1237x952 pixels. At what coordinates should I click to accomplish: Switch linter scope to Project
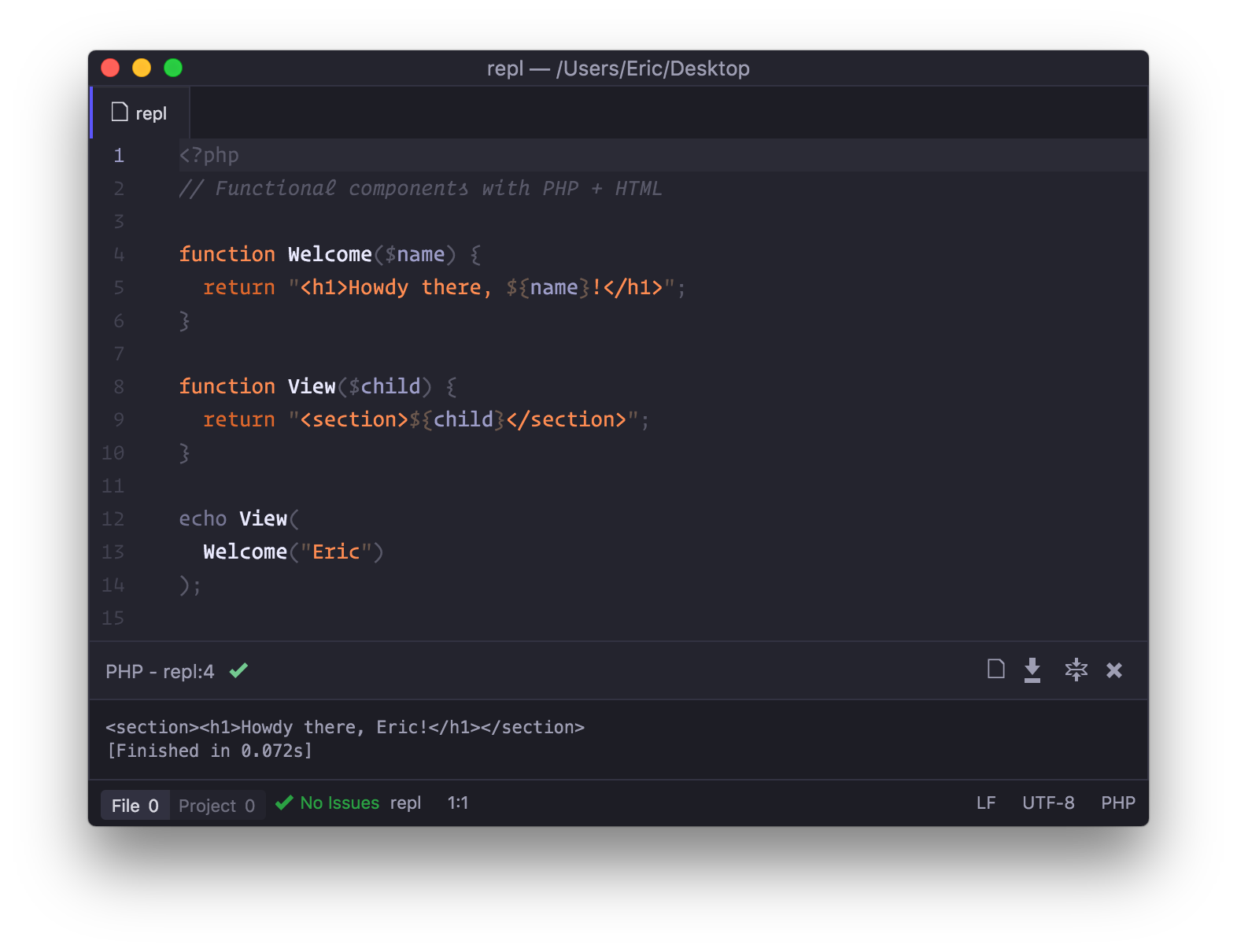[x=216, y=806]
